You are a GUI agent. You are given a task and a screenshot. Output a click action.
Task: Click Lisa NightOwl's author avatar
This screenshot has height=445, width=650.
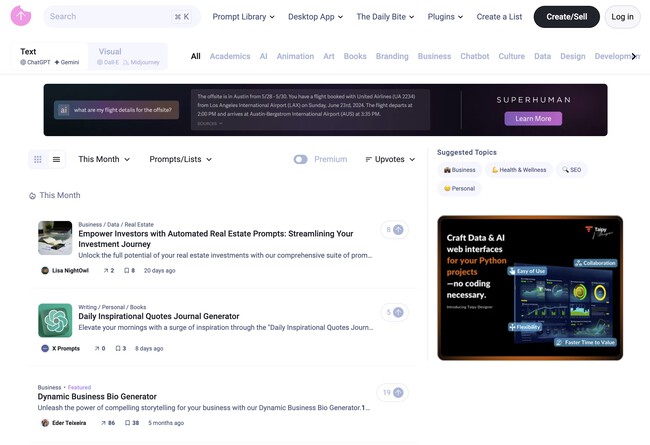tap(45, 270)
